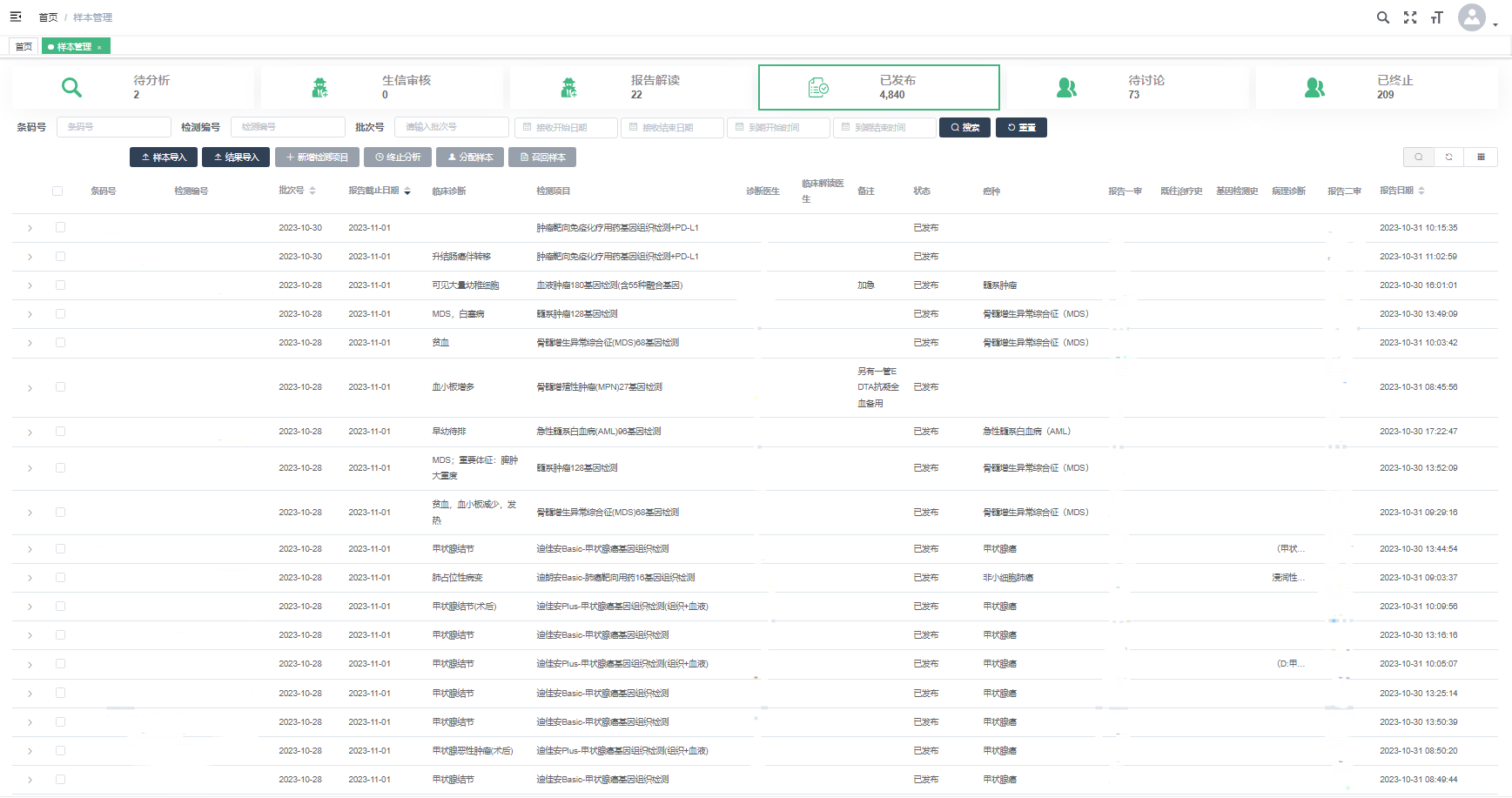Click the table refresh icon button
The width and height of the screenshot is (1512, 798).
(x=1449, y=158)
